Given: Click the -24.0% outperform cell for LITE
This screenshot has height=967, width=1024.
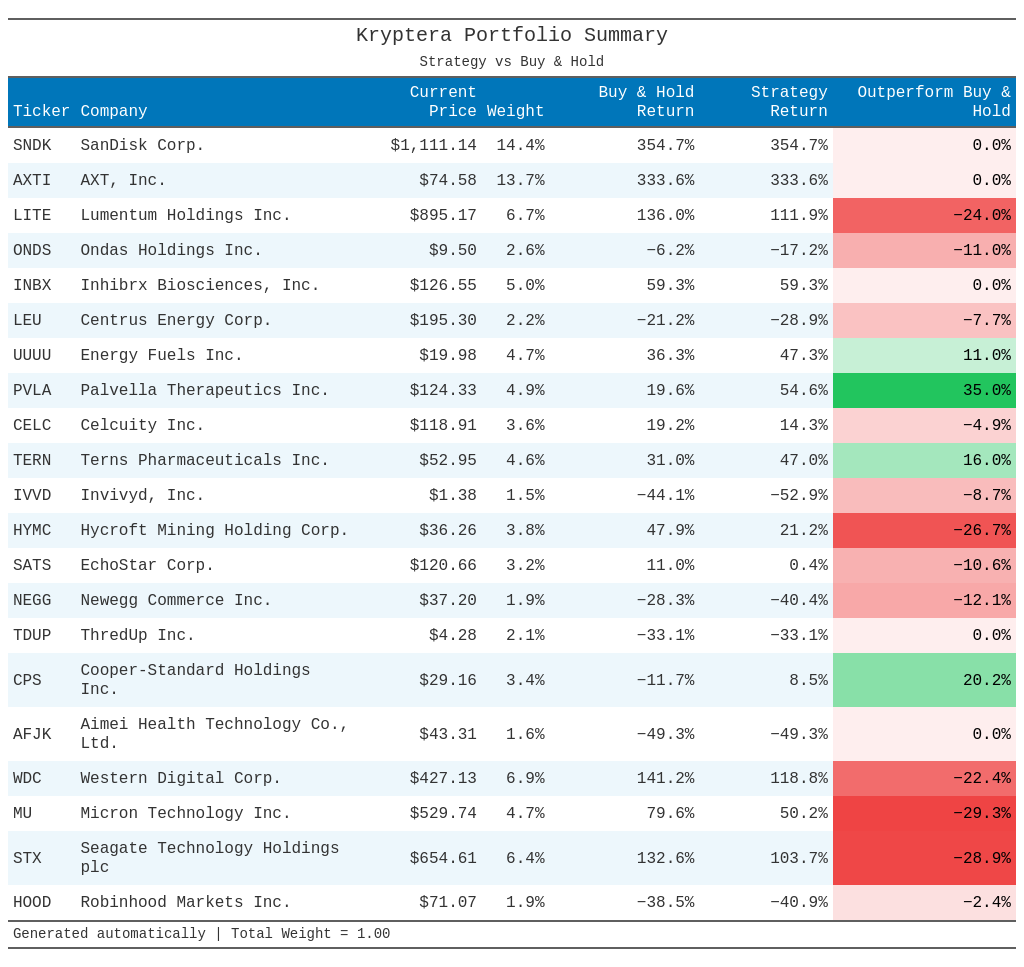Looking at the screenshot, I should coord(924,215).
